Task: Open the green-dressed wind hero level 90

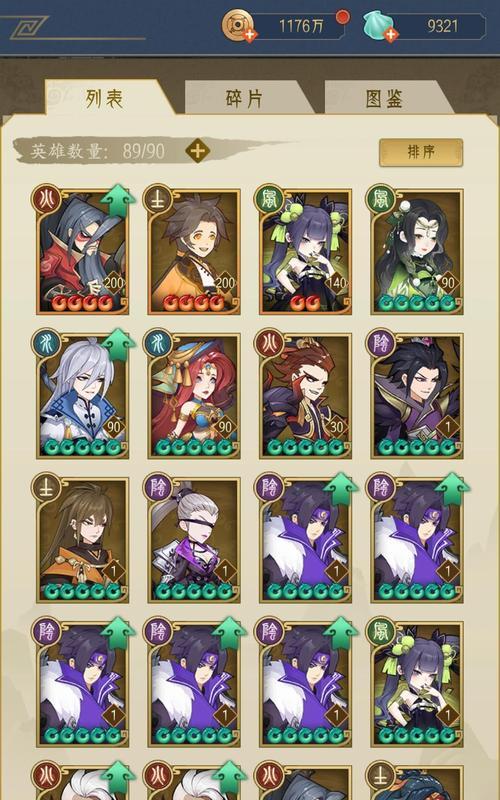Action: point(417,252)
